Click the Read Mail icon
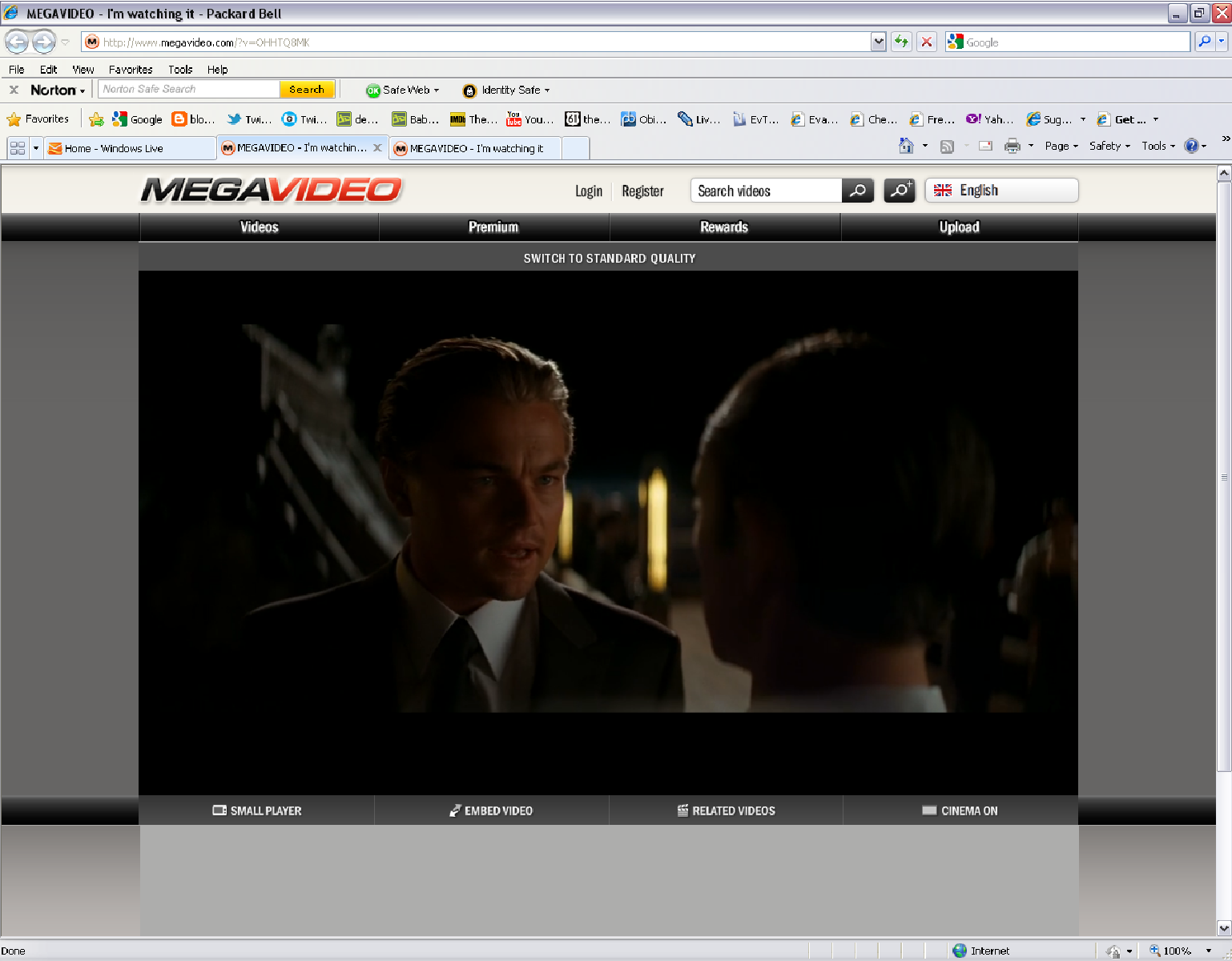This screenshot has width=1232, height=961. pyautogui.click(x=986, y=147)
